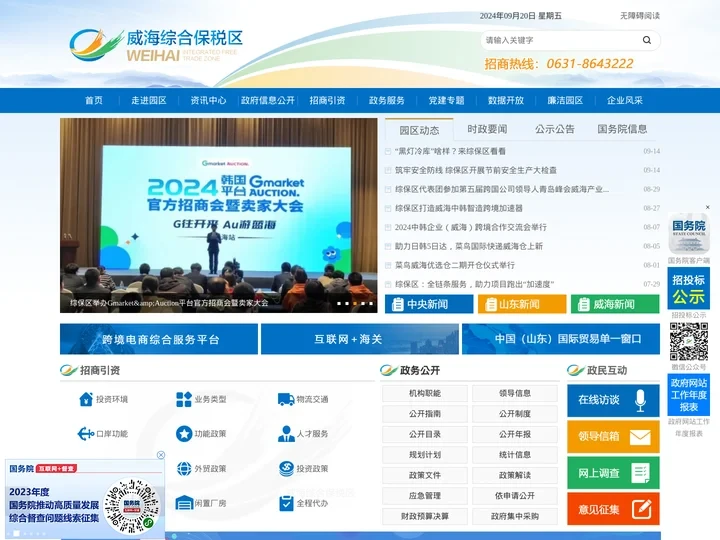Switch to 国务院信息 news tab
Screen dimensions: 720x540
tap(622, 129)
